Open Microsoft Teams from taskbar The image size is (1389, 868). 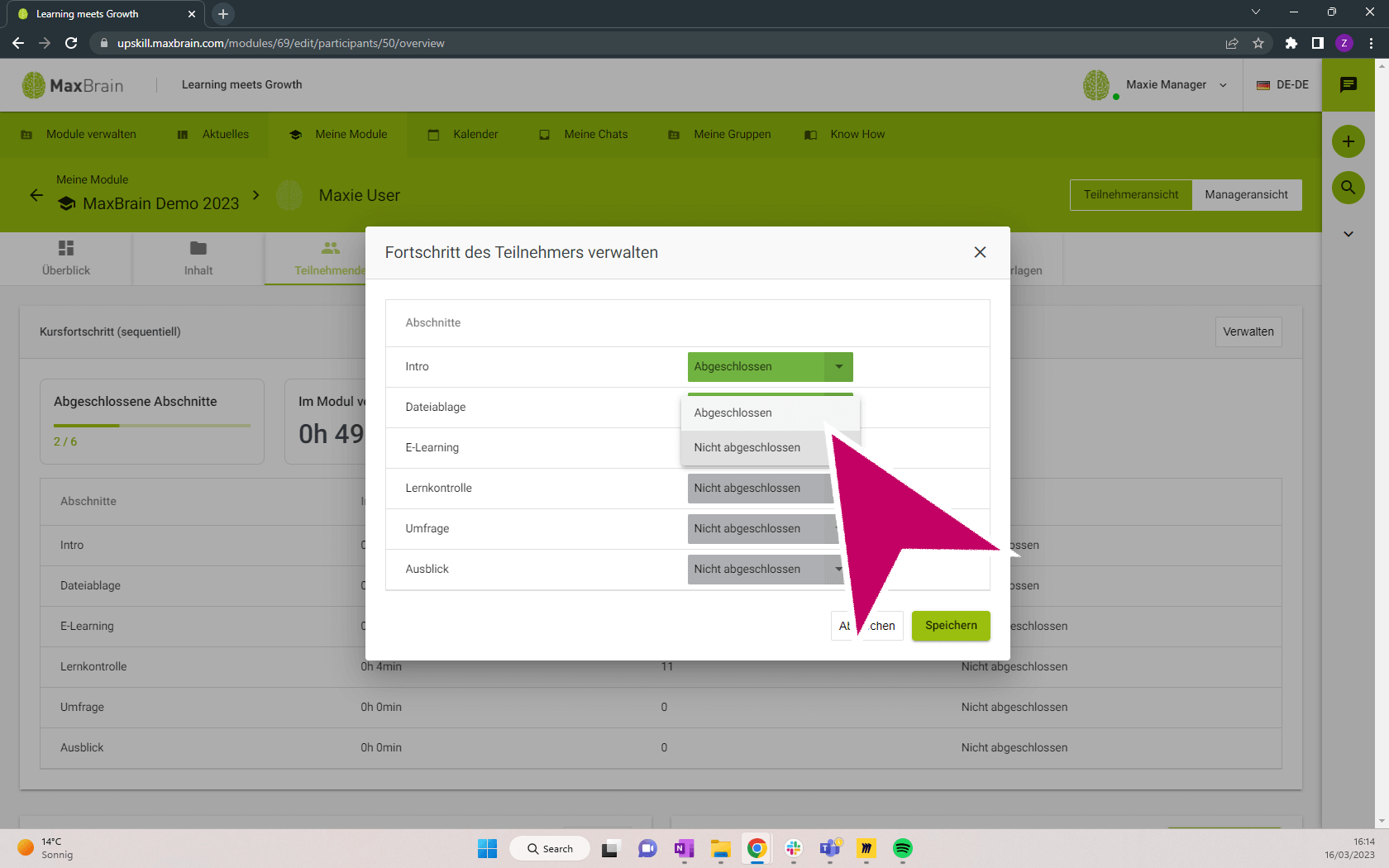pos(830,848)
